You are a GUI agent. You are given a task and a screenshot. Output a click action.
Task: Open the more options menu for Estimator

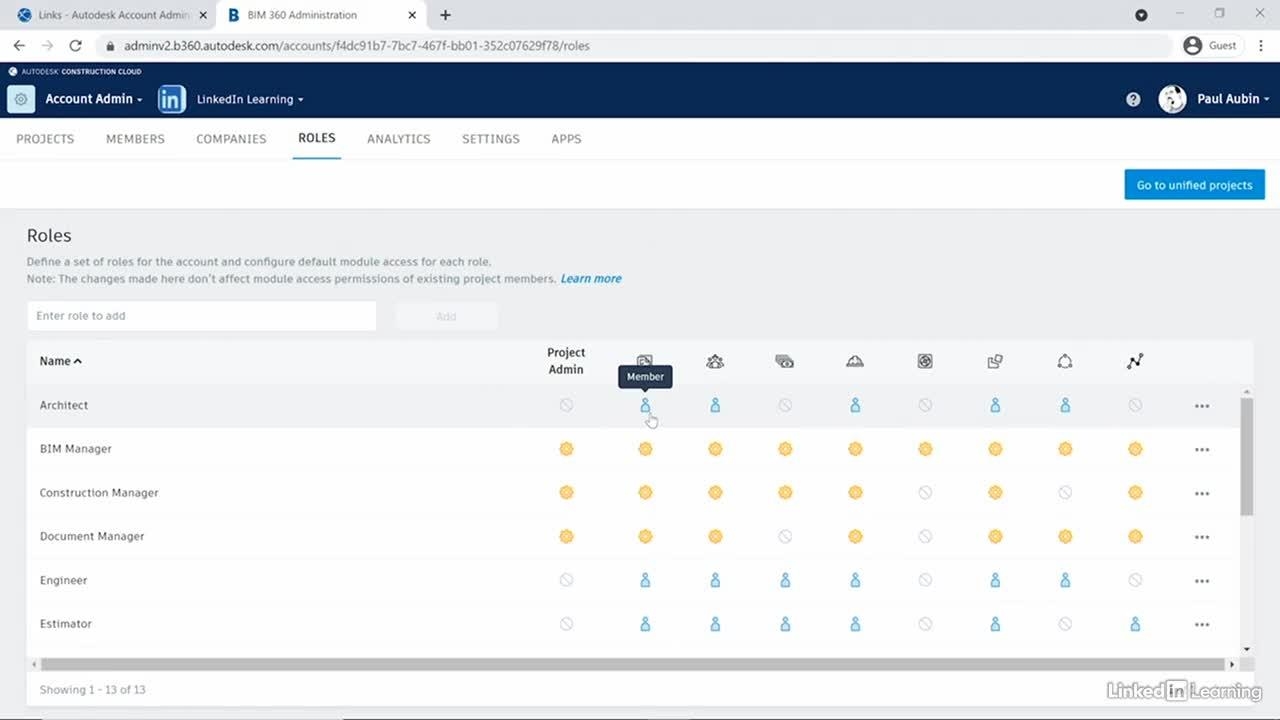(1202, 624)
